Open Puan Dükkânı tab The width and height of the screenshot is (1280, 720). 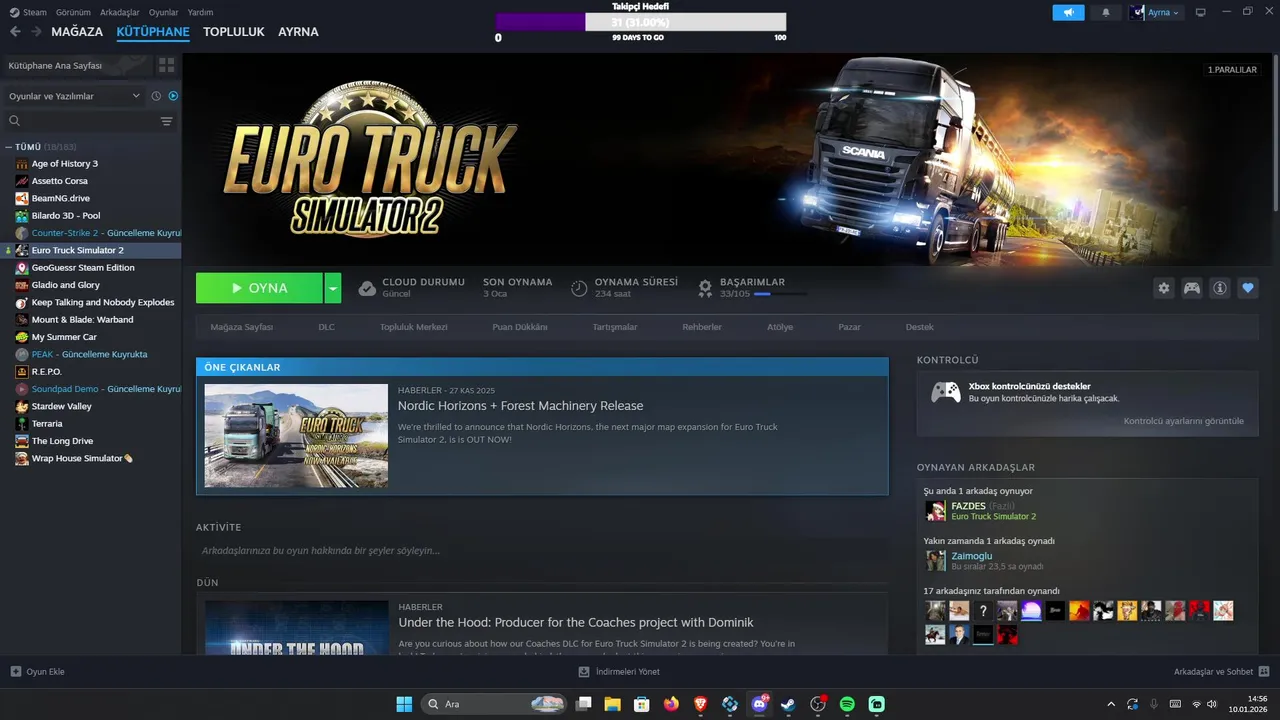(520, 327)
